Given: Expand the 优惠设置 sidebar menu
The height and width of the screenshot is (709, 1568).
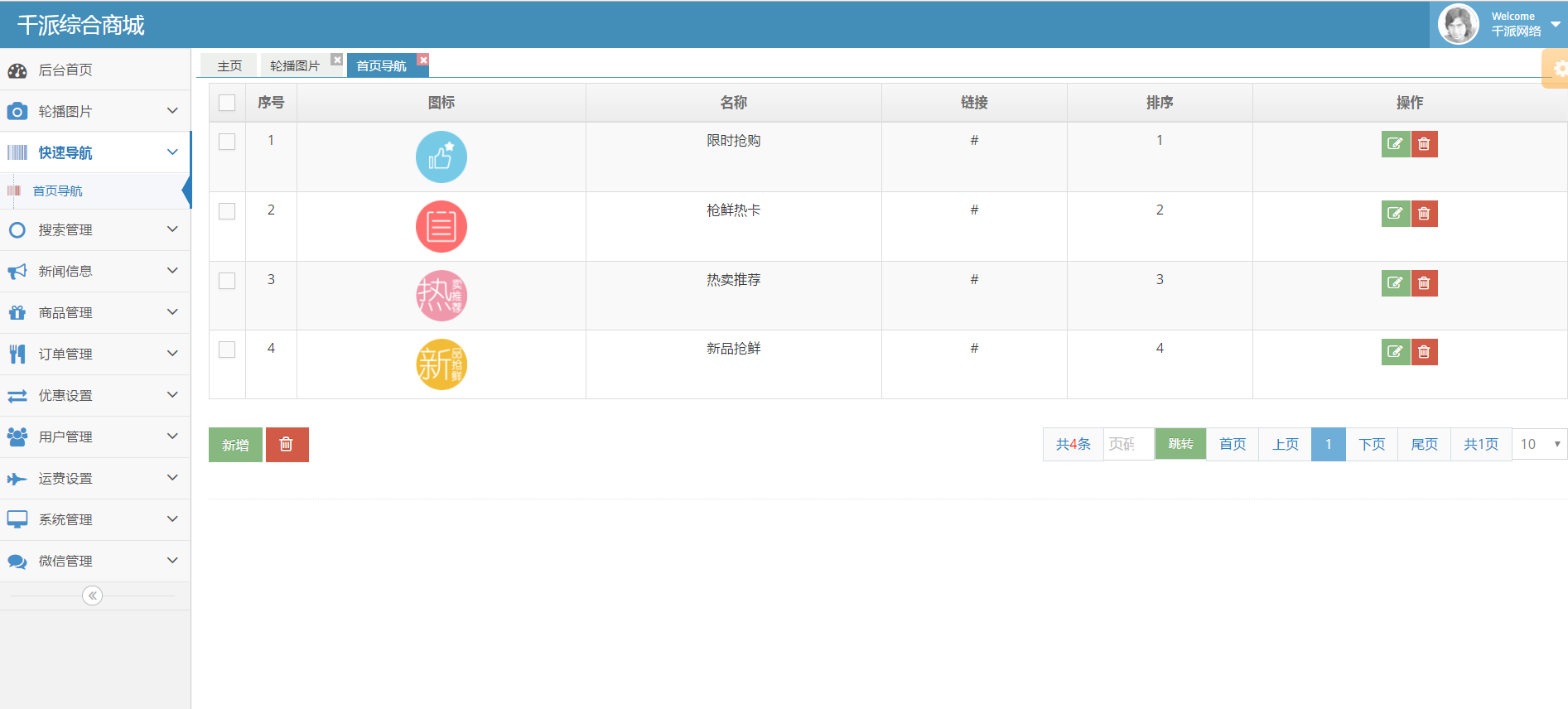Looking at the screenshot, I should click(x=172, y=395).
